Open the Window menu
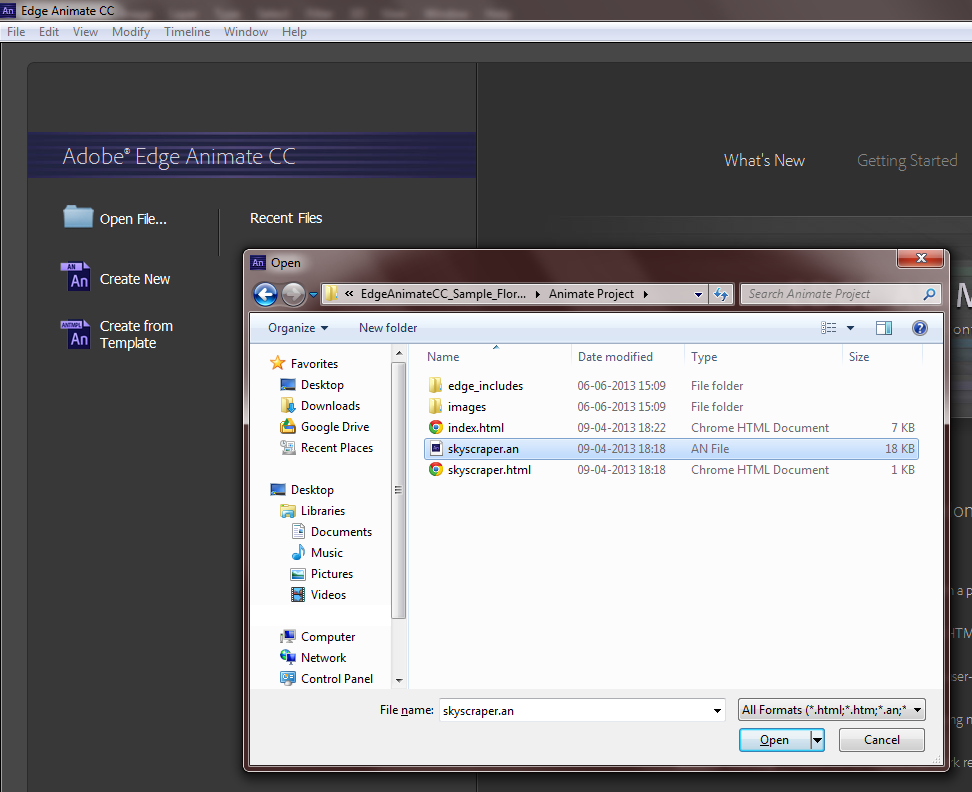 click(245, 32)
